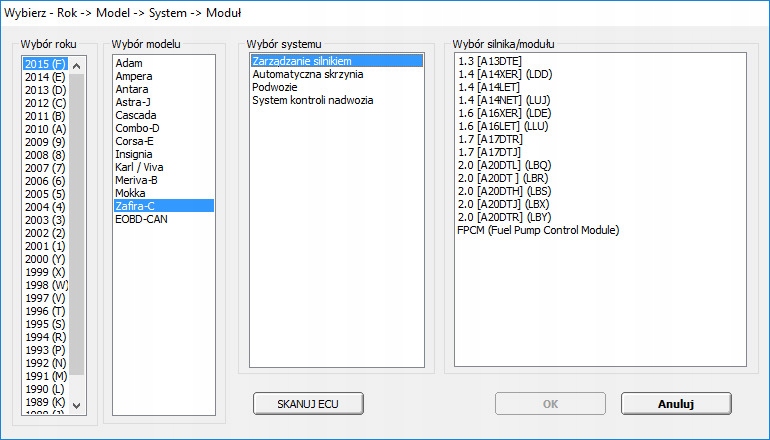
Task: Select EOBD-CAN model entry
Action: pos(141,218)
